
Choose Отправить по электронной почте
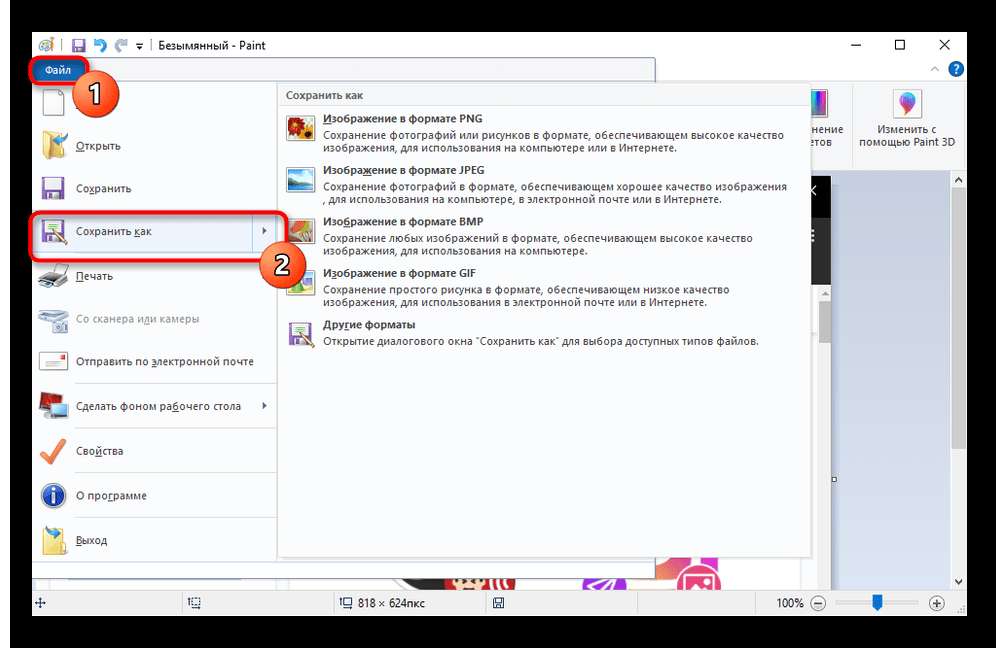155,361
